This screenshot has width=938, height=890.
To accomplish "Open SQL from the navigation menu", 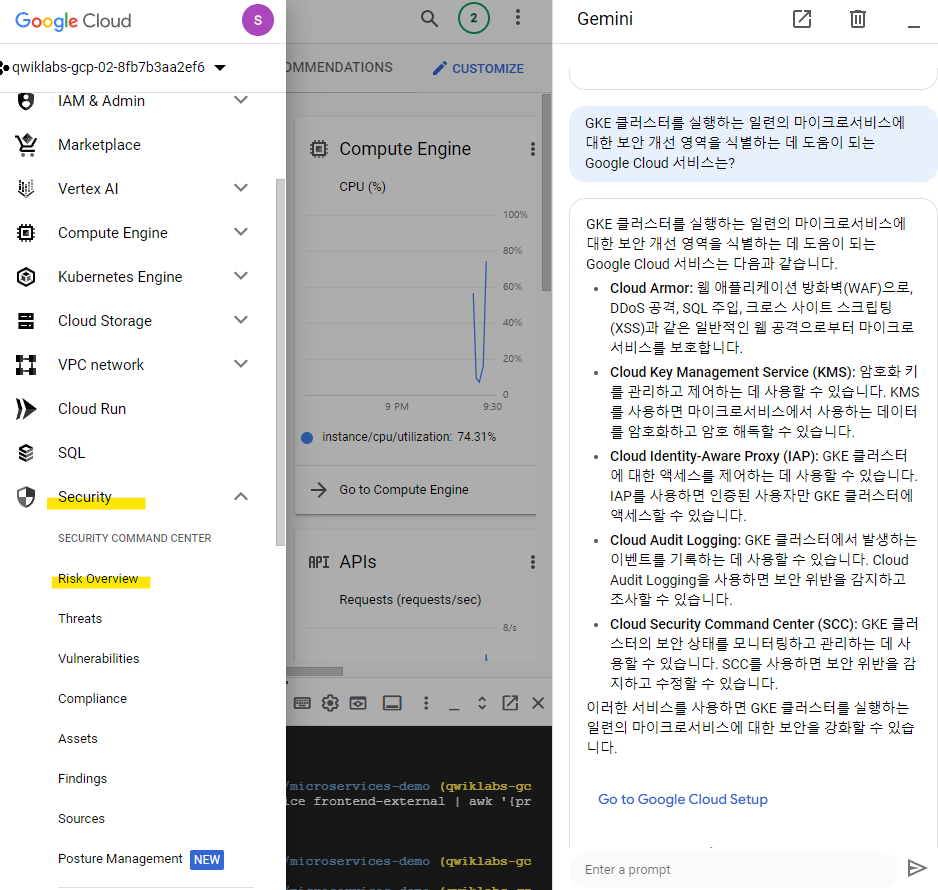I will coord(72,453).
